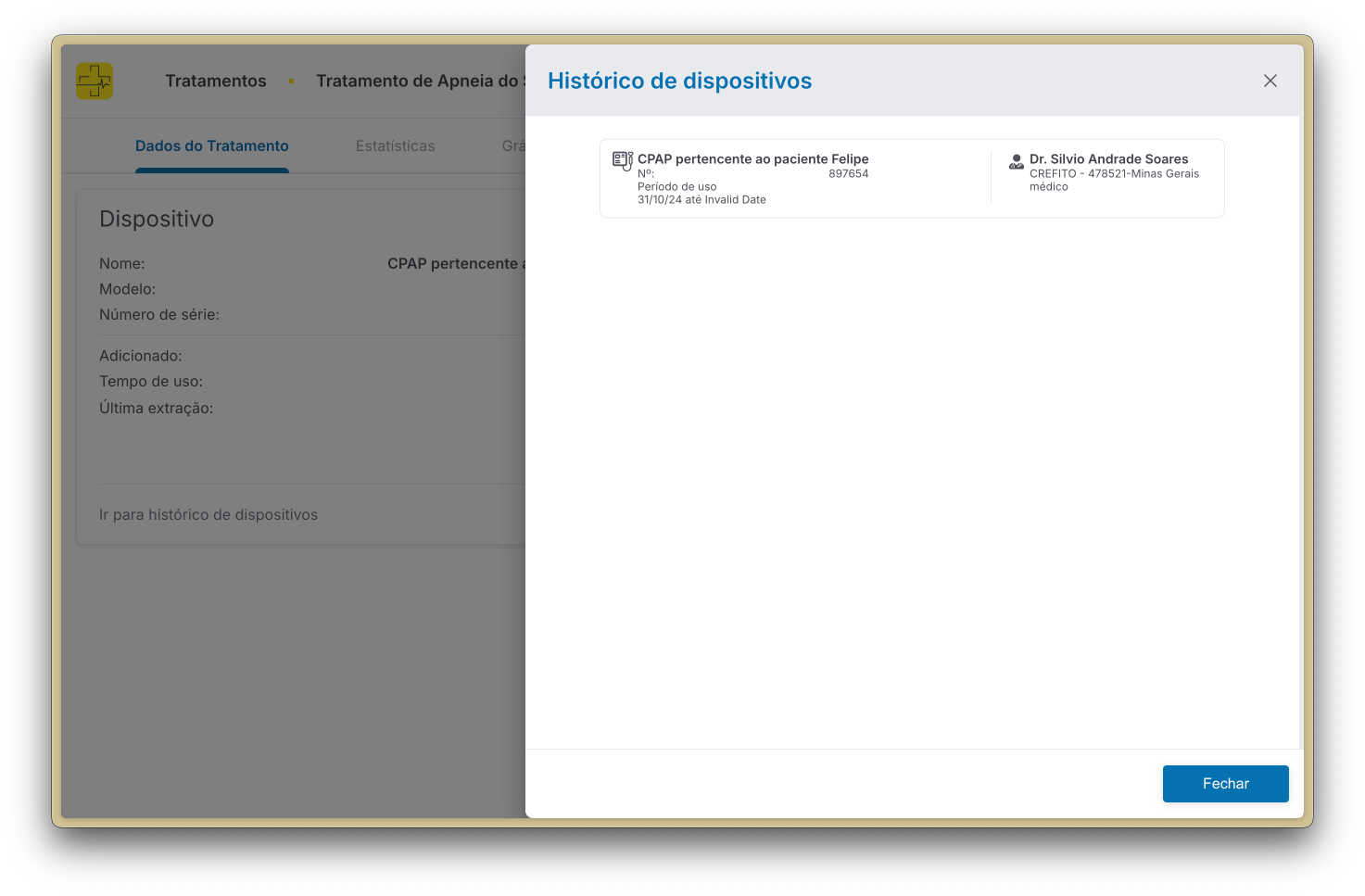The image size is (1365, 896).
Task: Click the 'Histórico de dispositivos' title
Action: click(679, 81)
